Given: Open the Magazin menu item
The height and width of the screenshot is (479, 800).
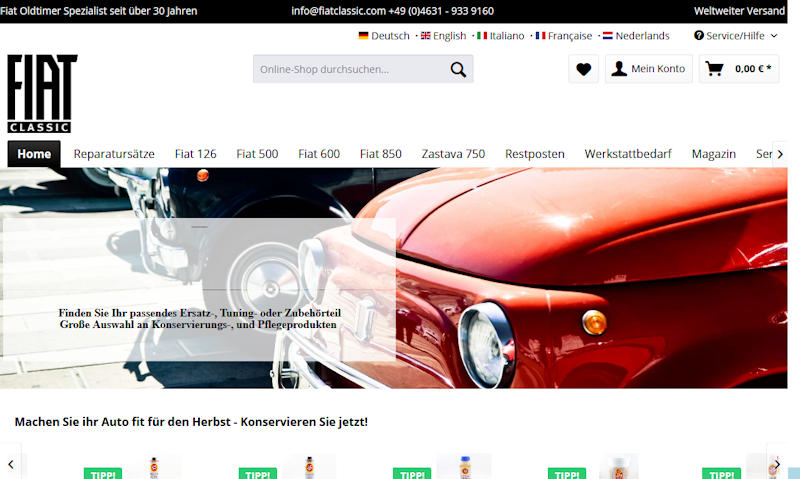Looking at the screenshot, I should (714, 154).
